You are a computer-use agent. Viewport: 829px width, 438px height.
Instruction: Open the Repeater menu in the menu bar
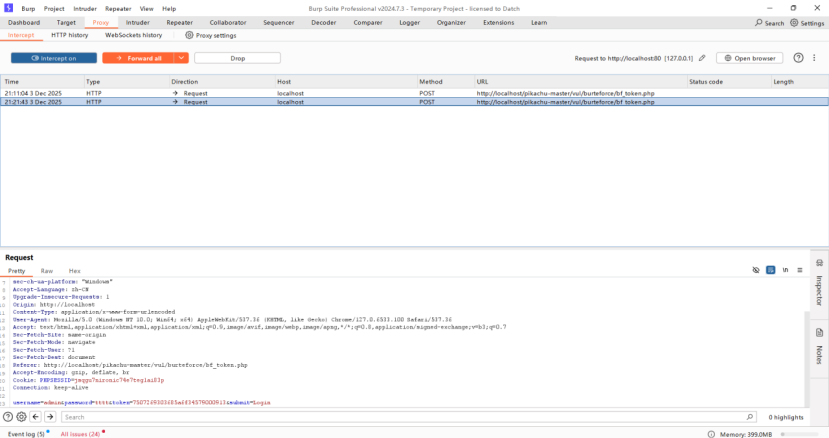pos(118,8)
